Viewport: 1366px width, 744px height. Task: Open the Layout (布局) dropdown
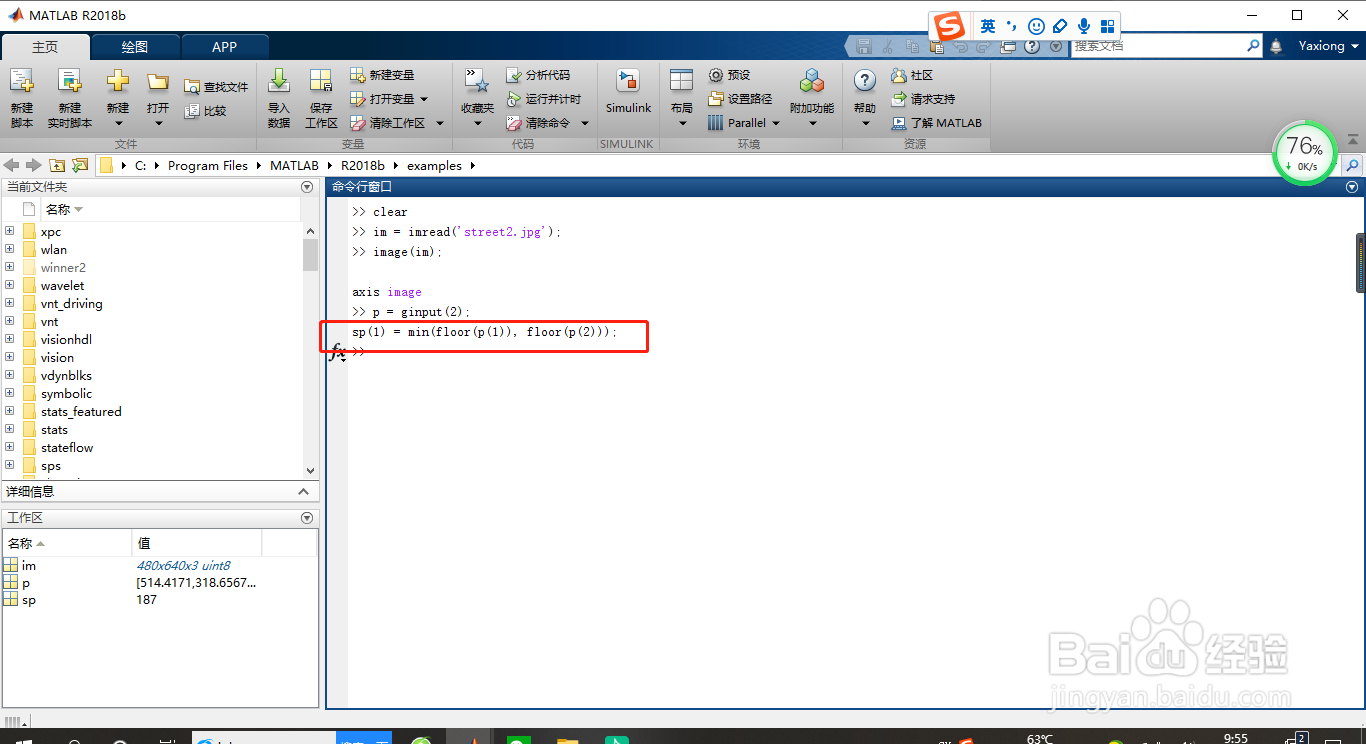point(682,98)
